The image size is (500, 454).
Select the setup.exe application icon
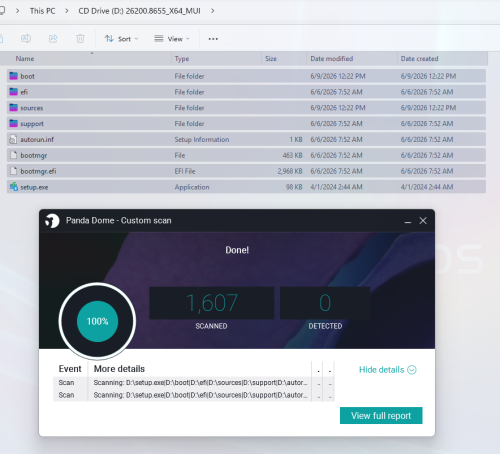coord(13,187)
